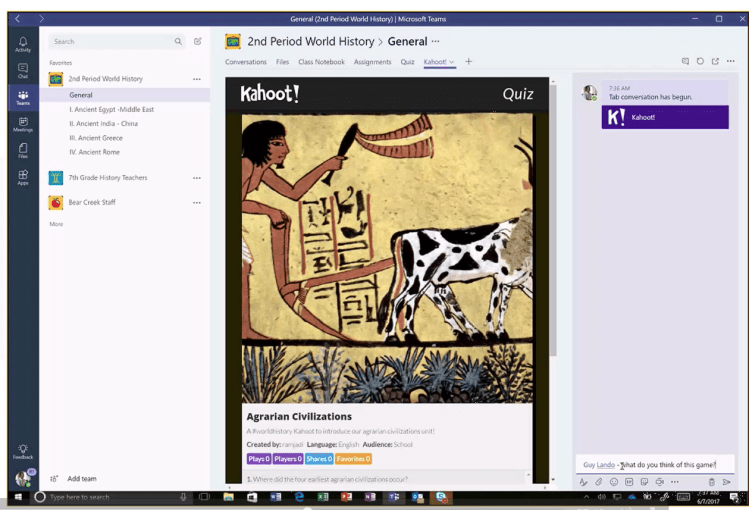Click the Add team button

point(75,478)
